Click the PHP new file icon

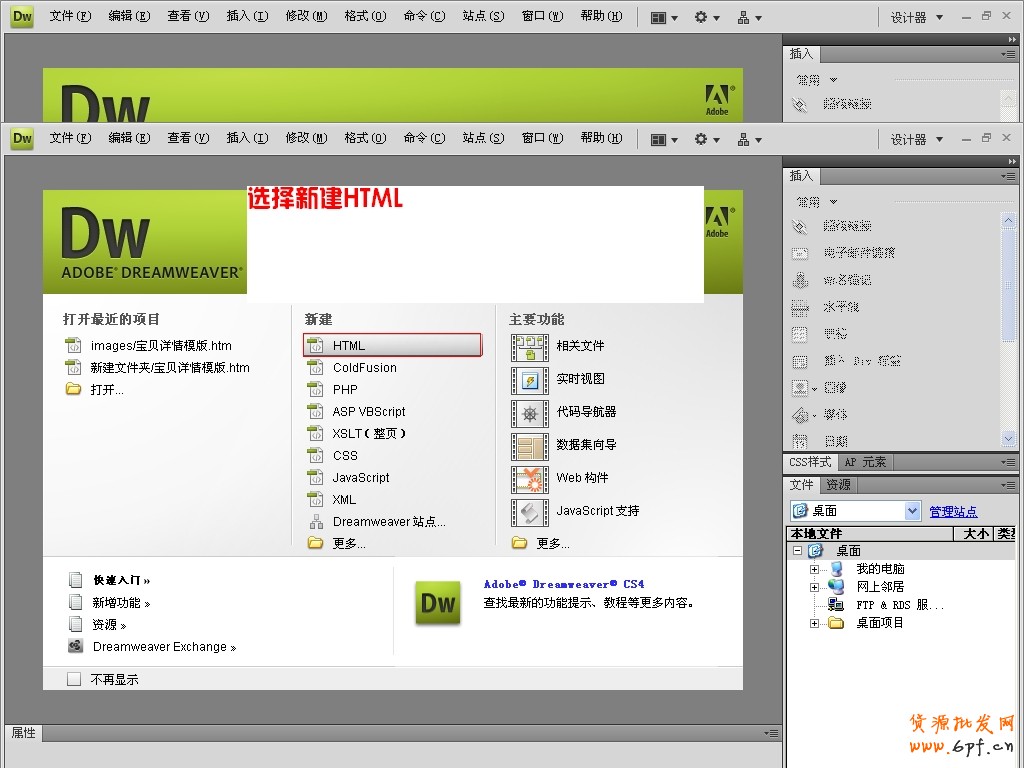coord(315,390)
